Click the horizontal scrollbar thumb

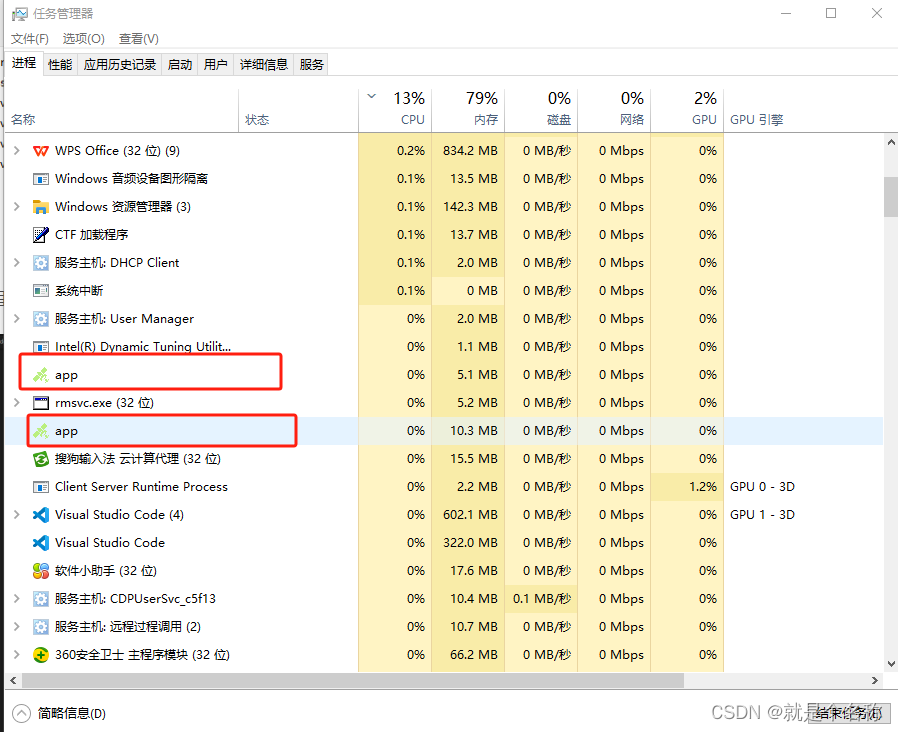point(353,680)
